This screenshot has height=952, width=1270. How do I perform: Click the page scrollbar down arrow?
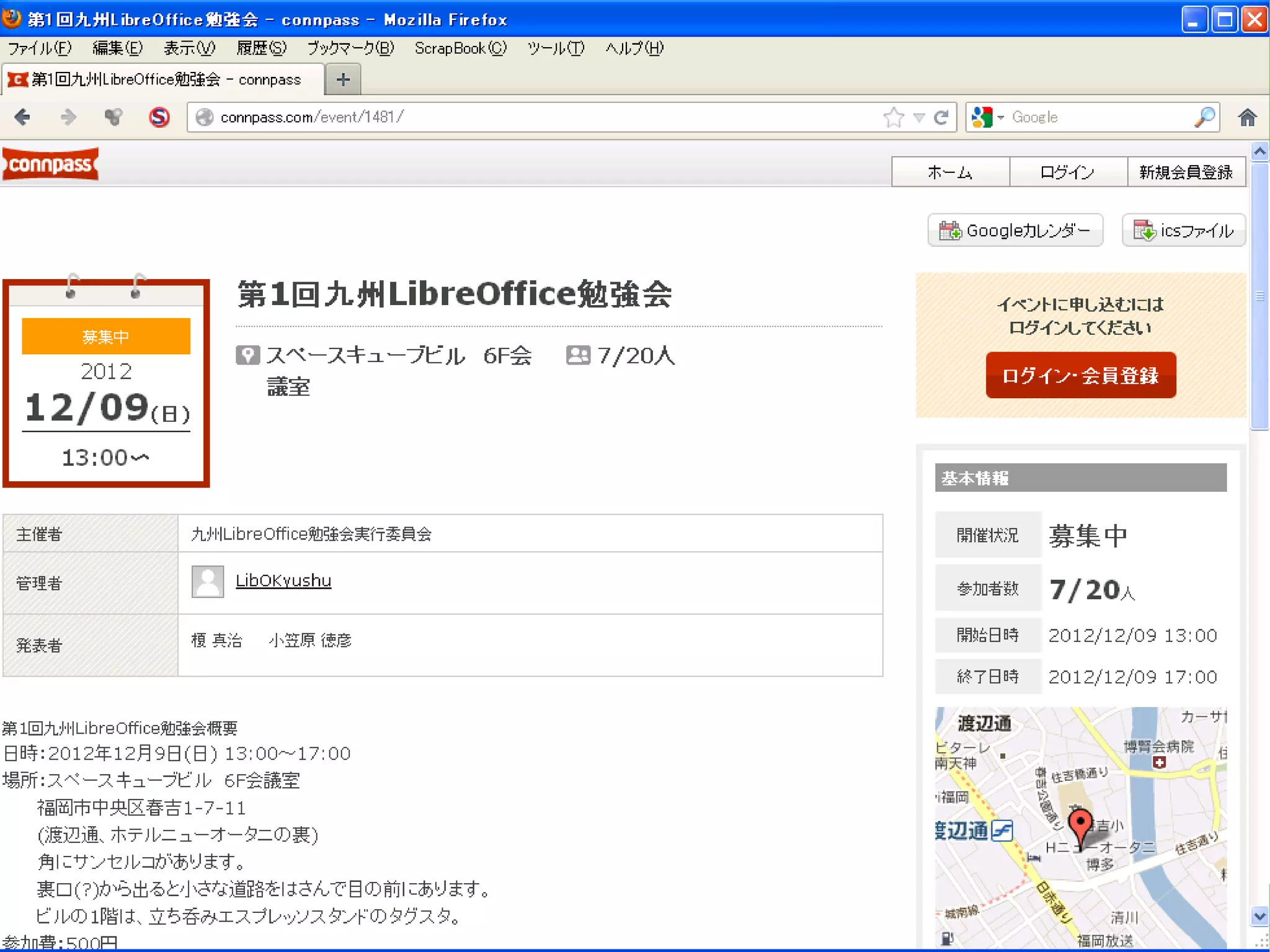pyautogui.click(x=1259, y=916)
